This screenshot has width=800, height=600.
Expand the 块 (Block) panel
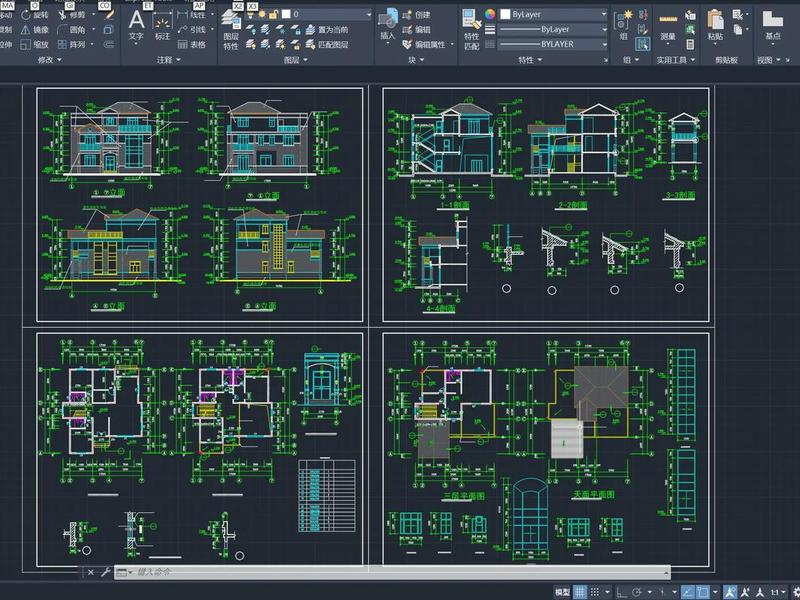click(416, 60)
